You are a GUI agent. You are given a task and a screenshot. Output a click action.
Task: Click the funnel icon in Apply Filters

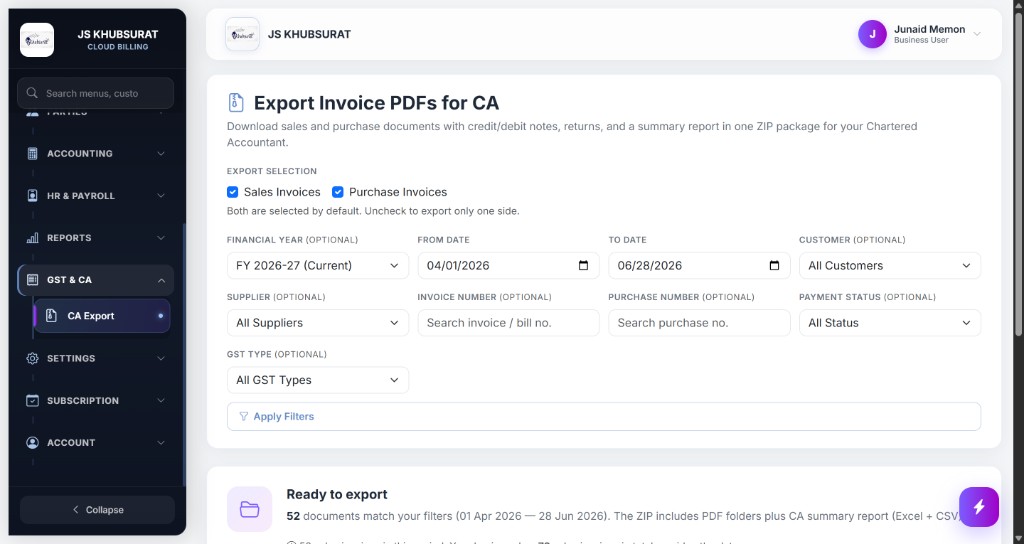244,416
